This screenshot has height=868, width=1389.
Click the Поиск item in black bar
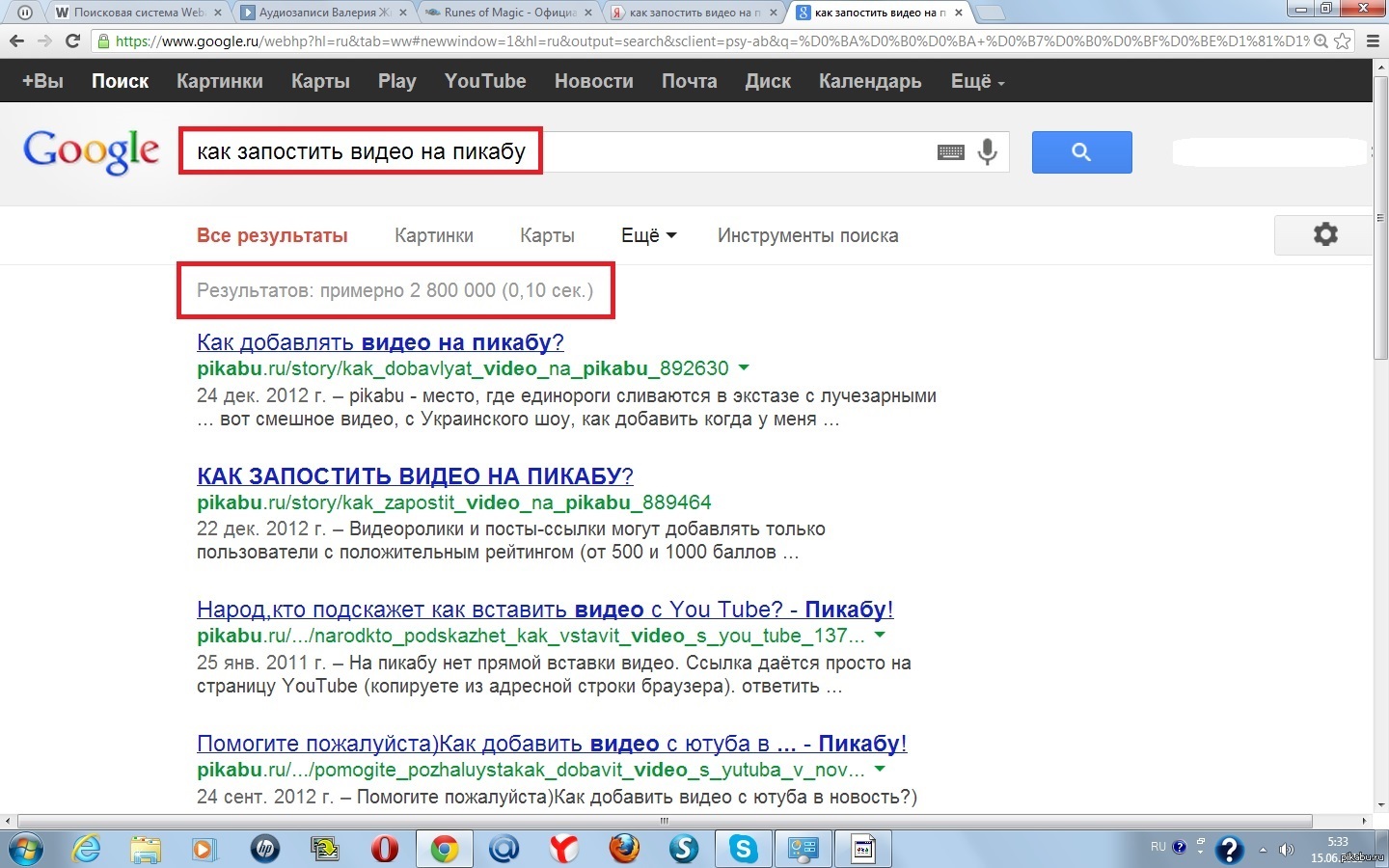[x=121, y=81]
